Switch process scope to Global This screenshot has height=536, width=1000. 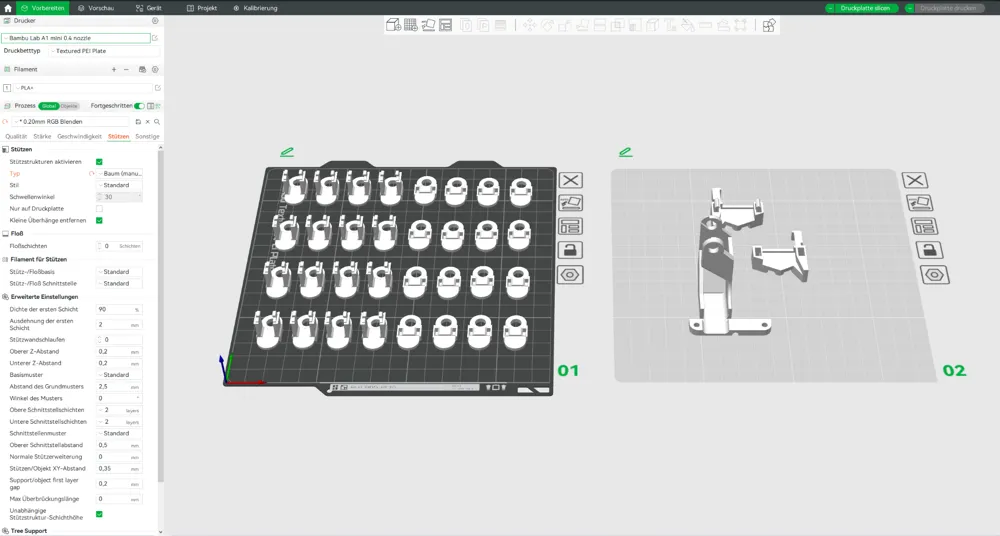point(49,106)
